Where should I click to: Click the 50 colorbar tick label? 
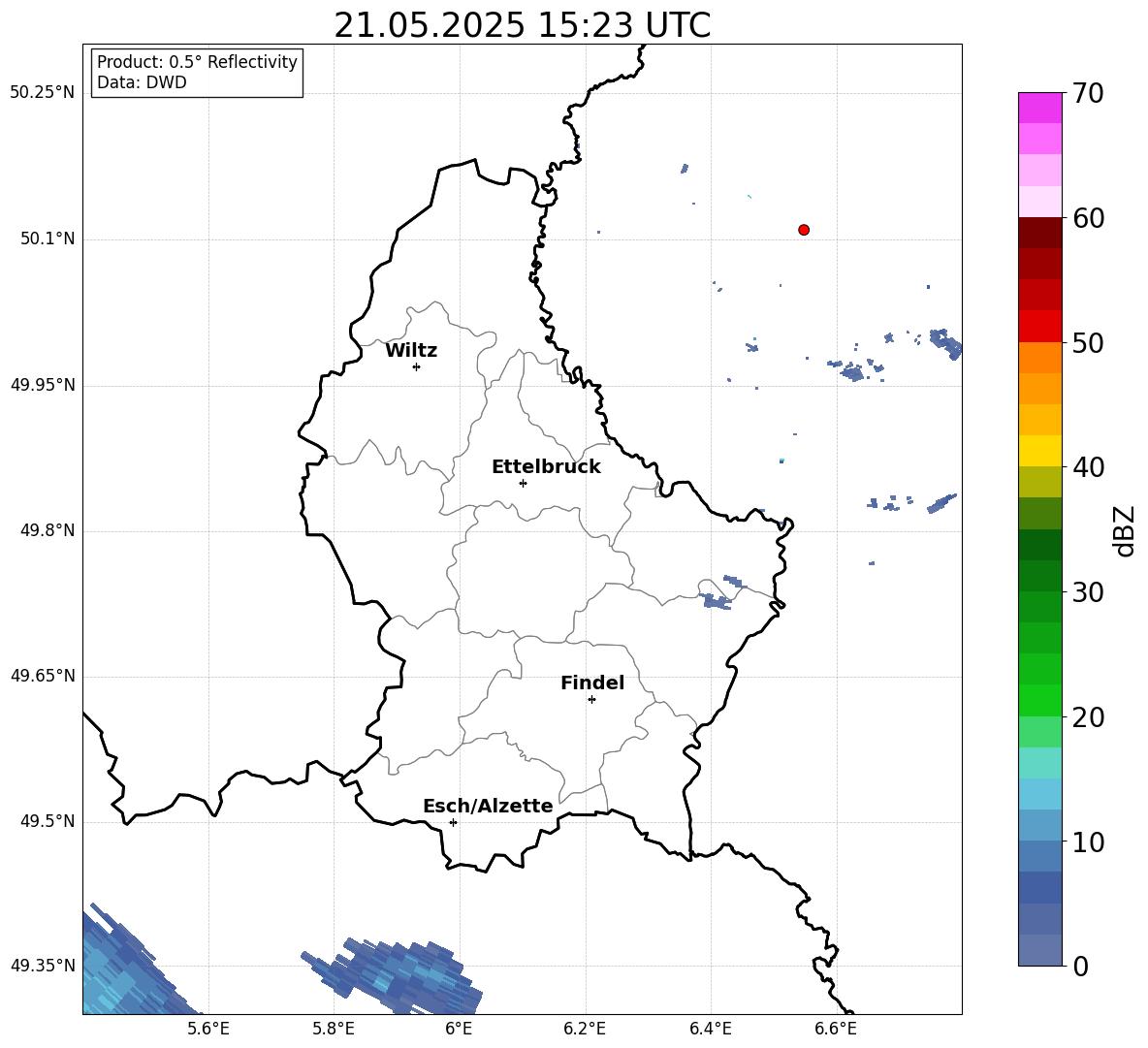(x=1088, y=342)
